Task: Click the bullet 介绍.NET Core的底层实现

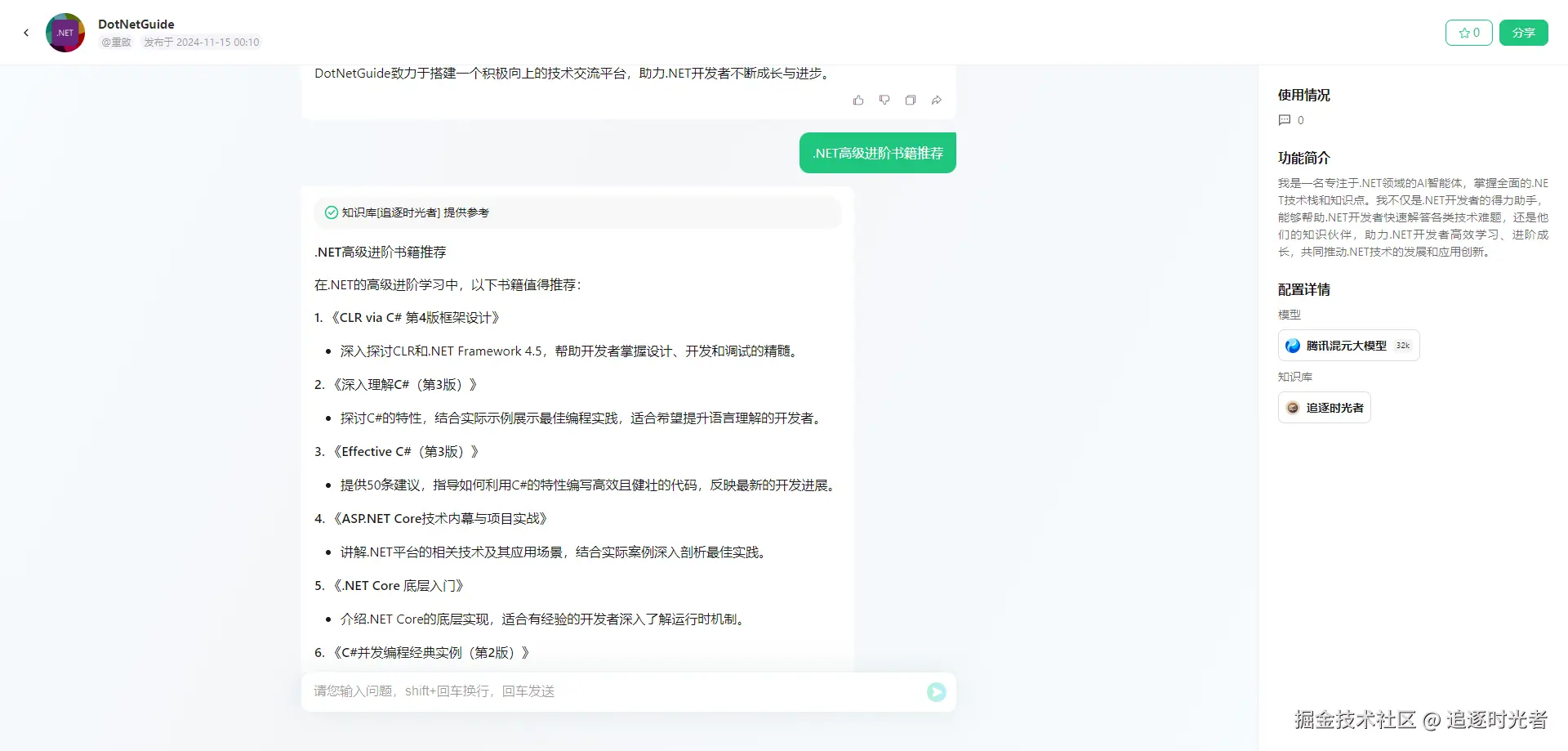Action: [x=544, y=619]
